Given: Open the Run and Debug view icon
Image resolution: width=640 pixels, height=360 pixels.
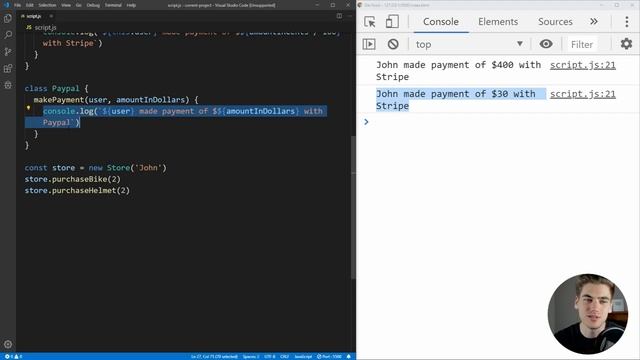Looking at the screenshot, I should click(8, 85).
